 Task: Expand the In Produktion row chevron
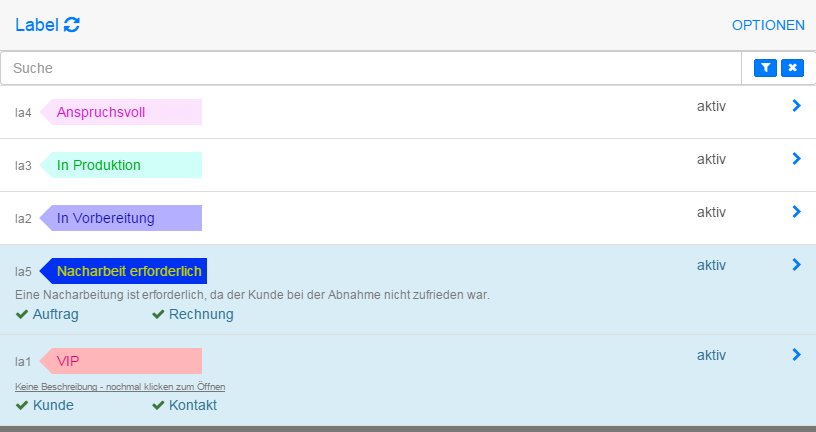796,158
